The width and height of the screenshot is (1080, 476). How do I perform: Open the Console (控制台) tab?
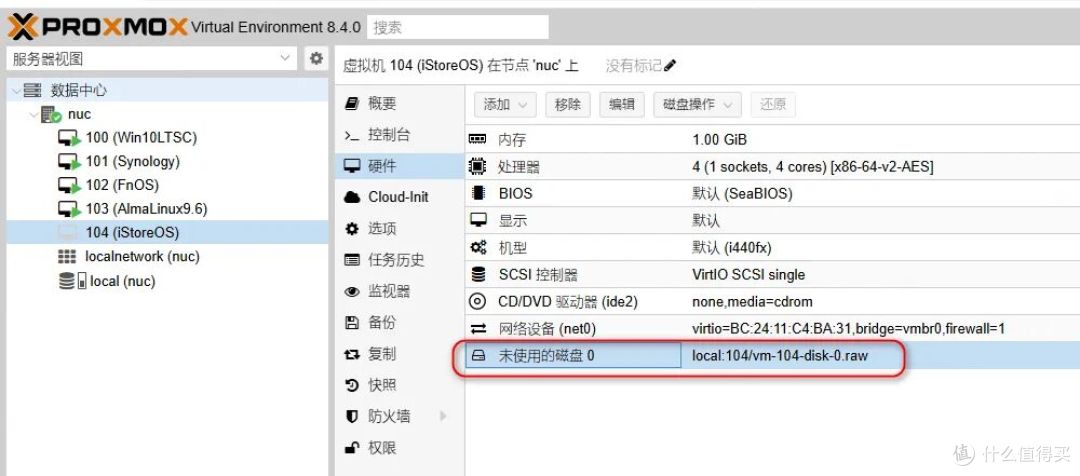399,135
